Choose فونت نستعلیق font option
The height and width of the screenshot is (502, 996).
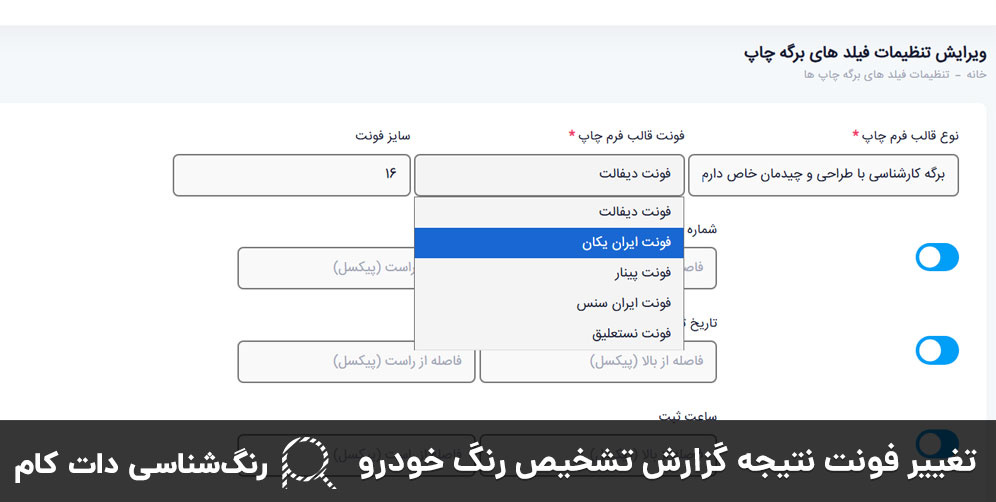549,334
